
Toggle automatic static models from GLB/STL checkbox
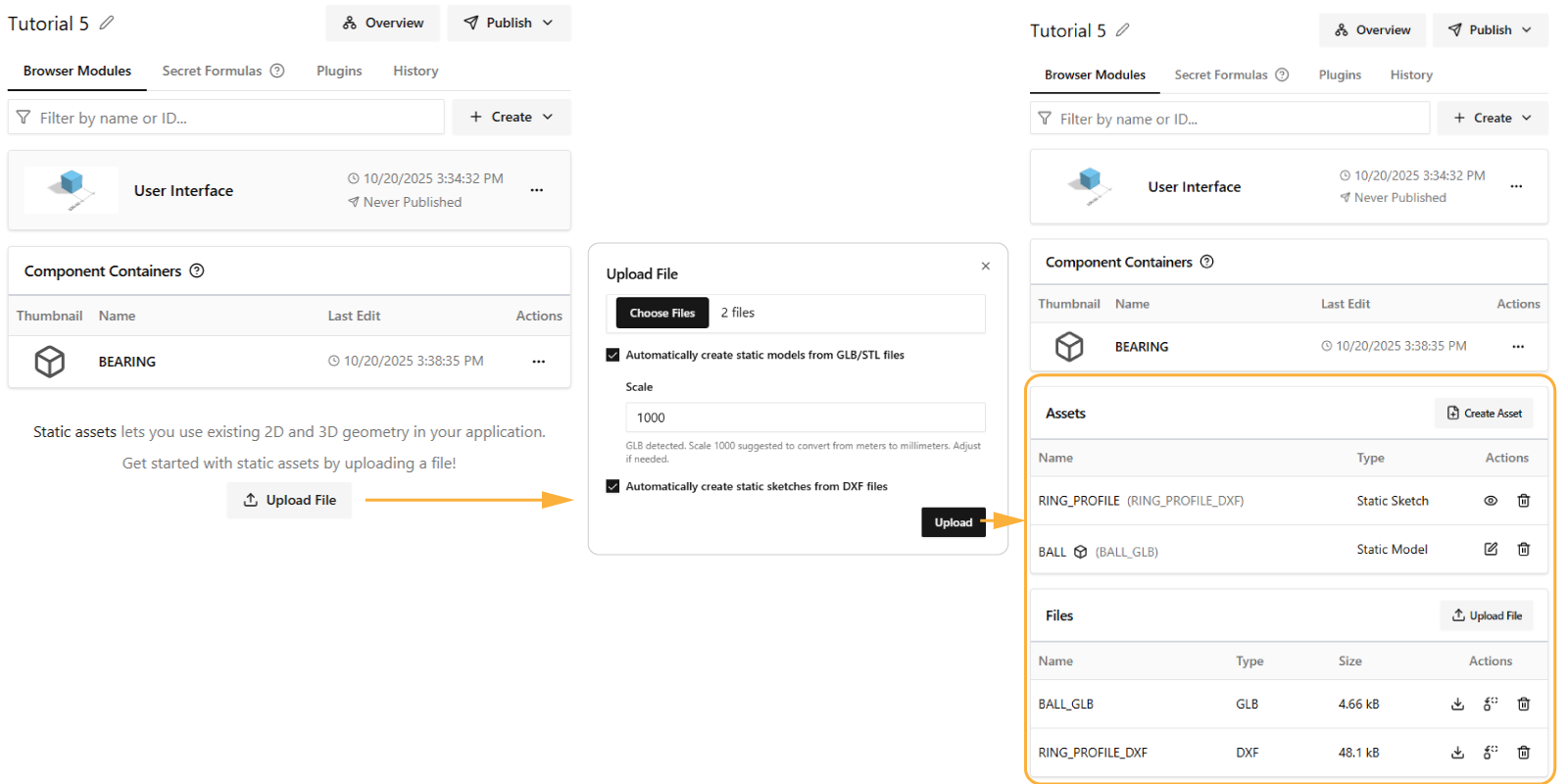[612, 355]
